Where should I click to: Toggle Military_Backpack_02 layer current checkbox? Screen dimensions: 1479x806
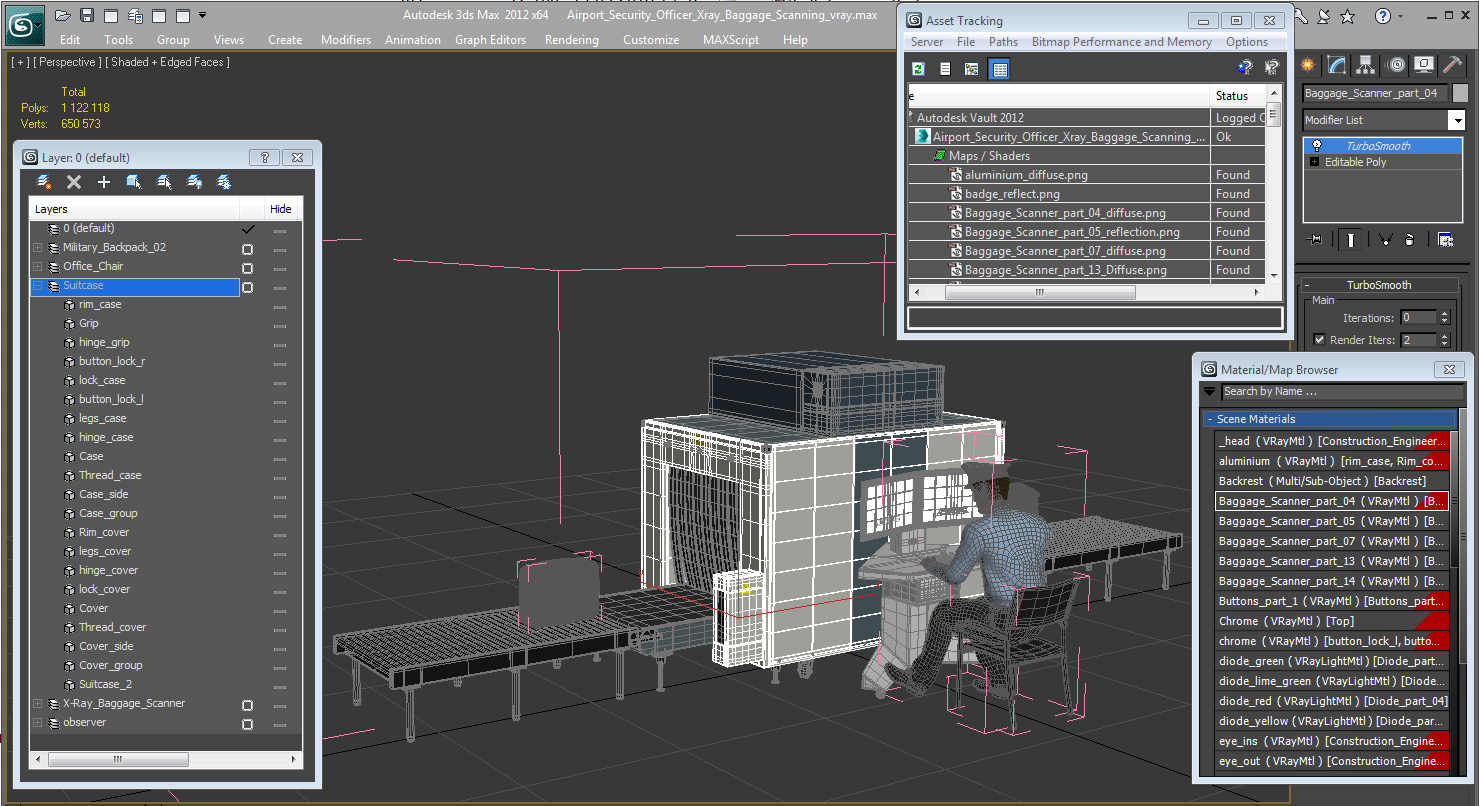click(247, 249)
